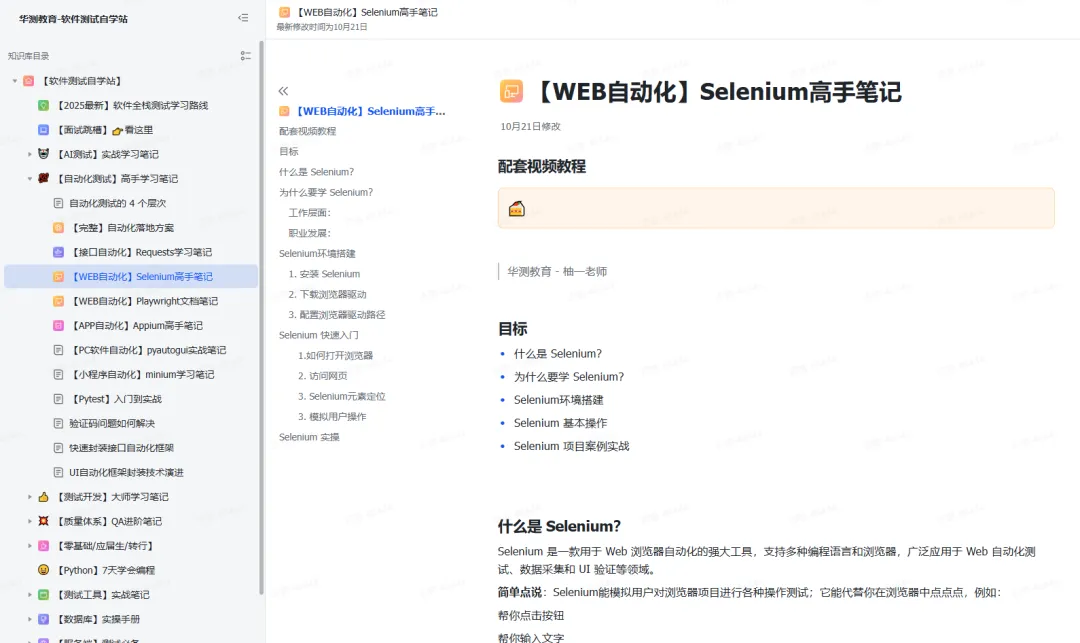Viewport: 1080px width, 643px height.
Task: Click document icon of 【Pytest】入门到实战
Action: point(59,399)
